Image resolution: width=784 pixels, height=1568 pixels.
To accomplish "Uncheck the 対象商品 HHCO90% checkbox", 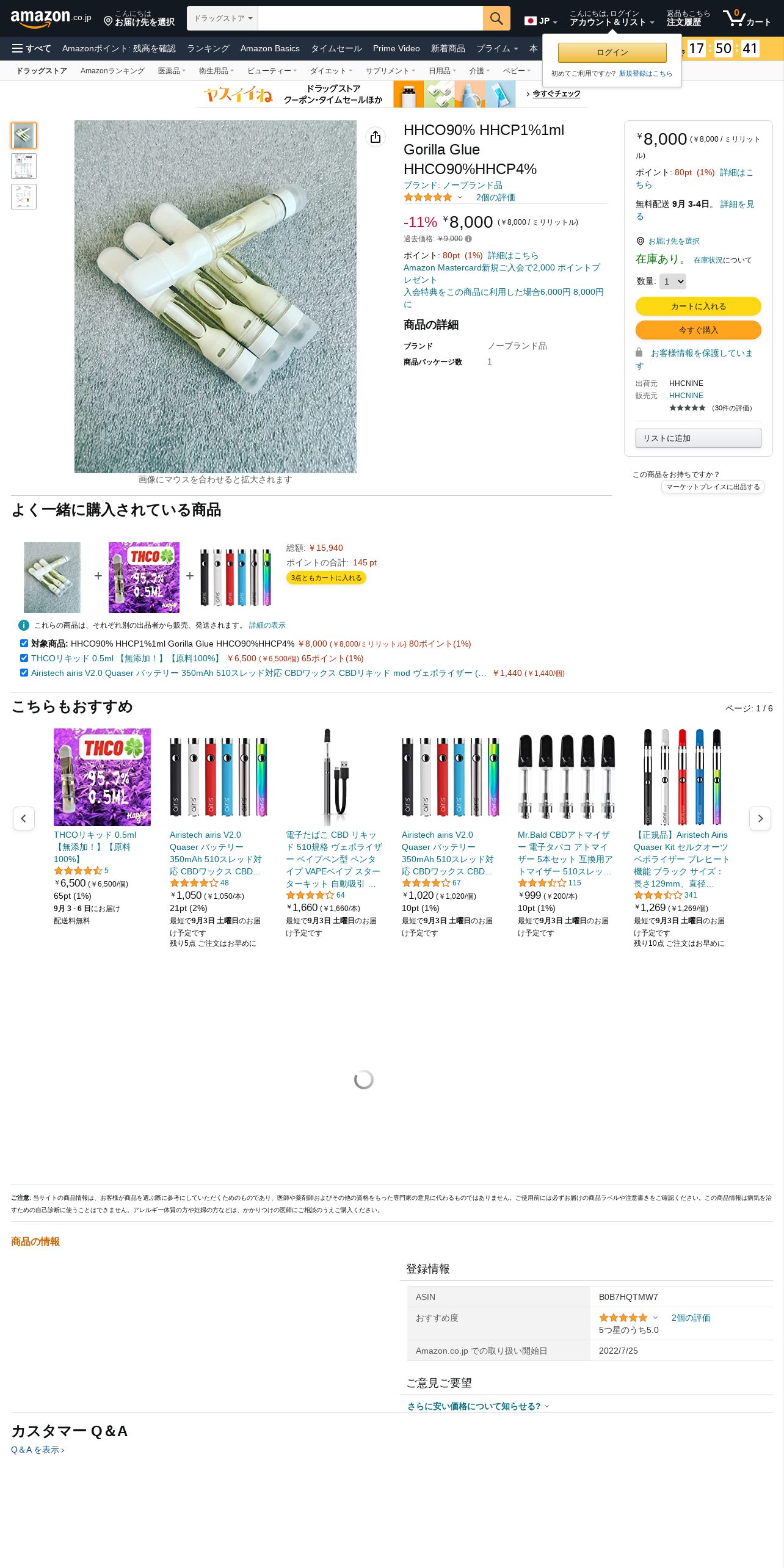I will tap(24, 643).
